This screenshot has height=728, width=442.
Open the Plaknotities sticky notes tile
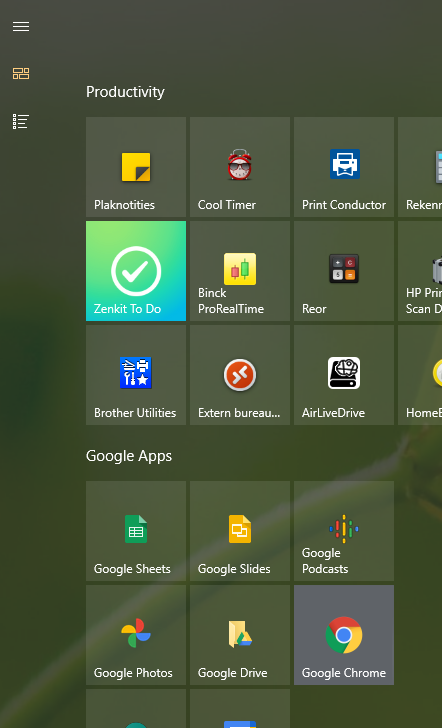click(x=136, y=167)
